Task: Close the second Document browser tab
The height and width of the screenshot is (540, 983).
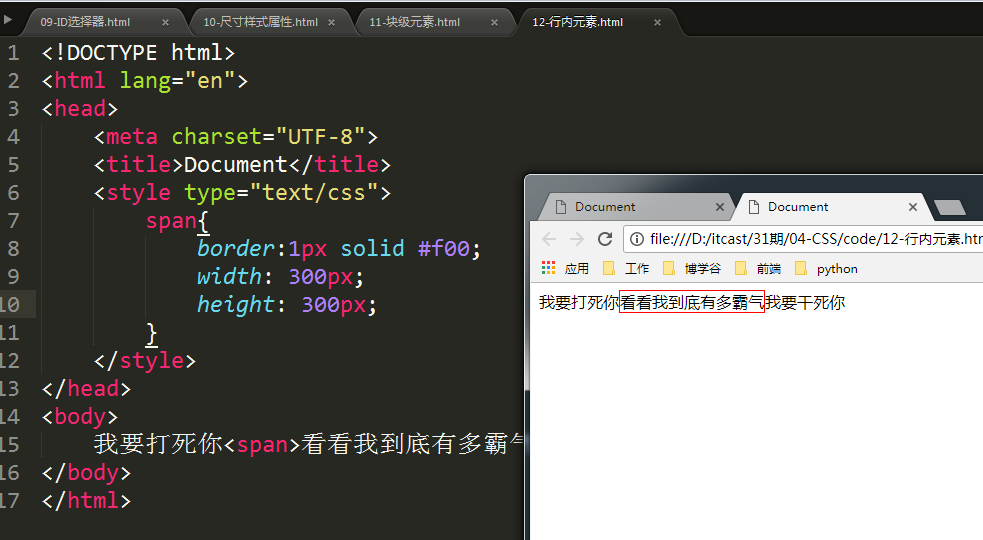Action: tap(913, 207)
